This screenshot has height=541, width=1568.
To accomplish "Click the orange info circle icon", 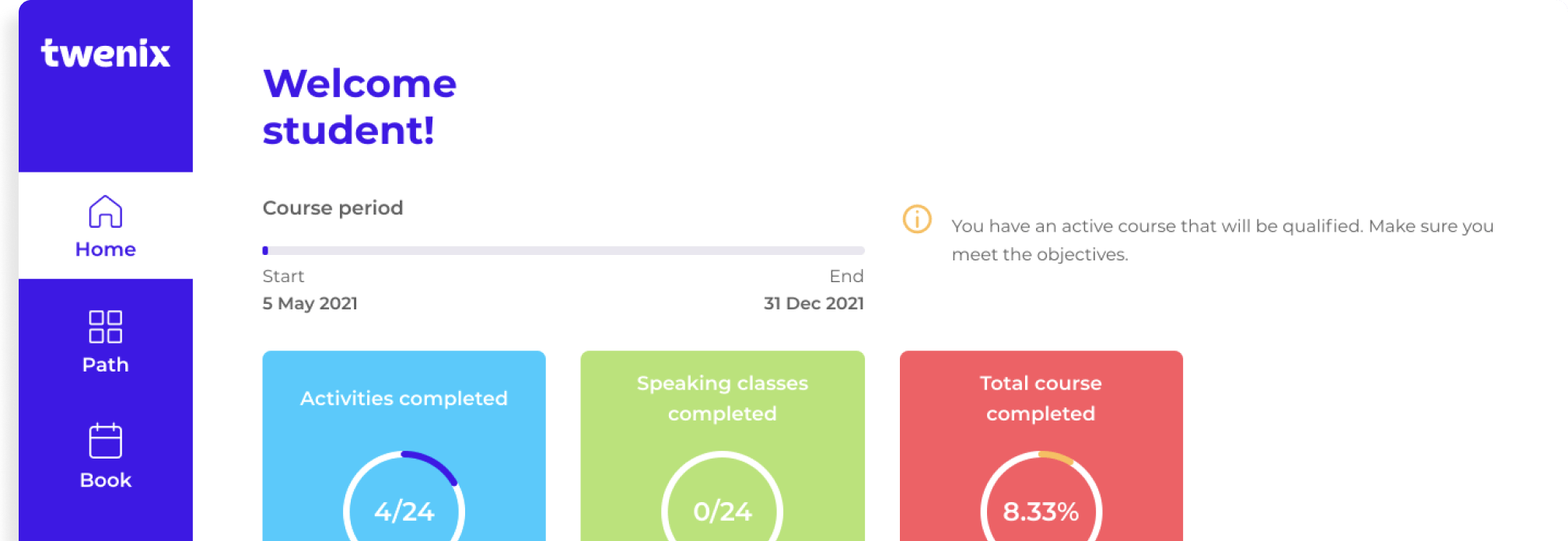I will [917, 219].
